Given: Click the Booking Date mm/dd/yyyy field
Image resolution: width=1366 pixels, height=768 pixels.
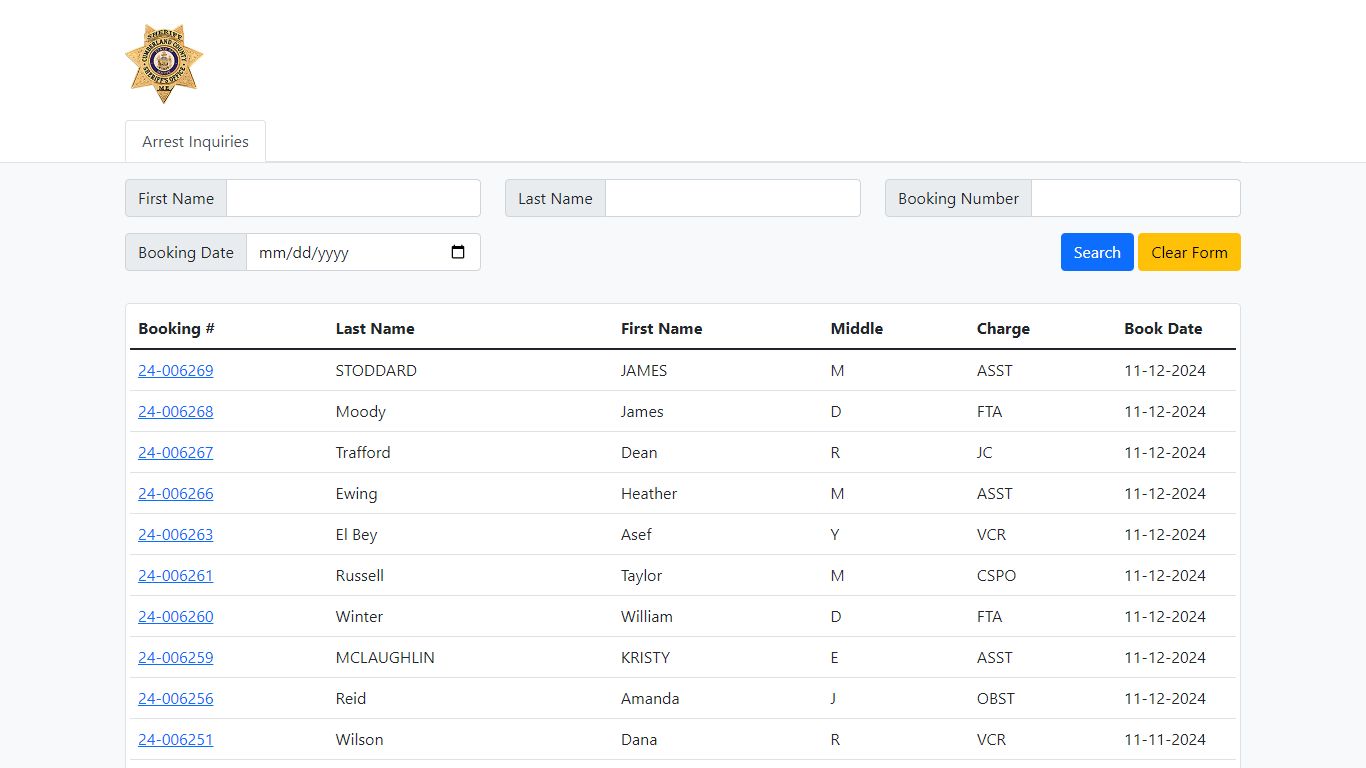Looking at the screenshot, I should 363,252.
